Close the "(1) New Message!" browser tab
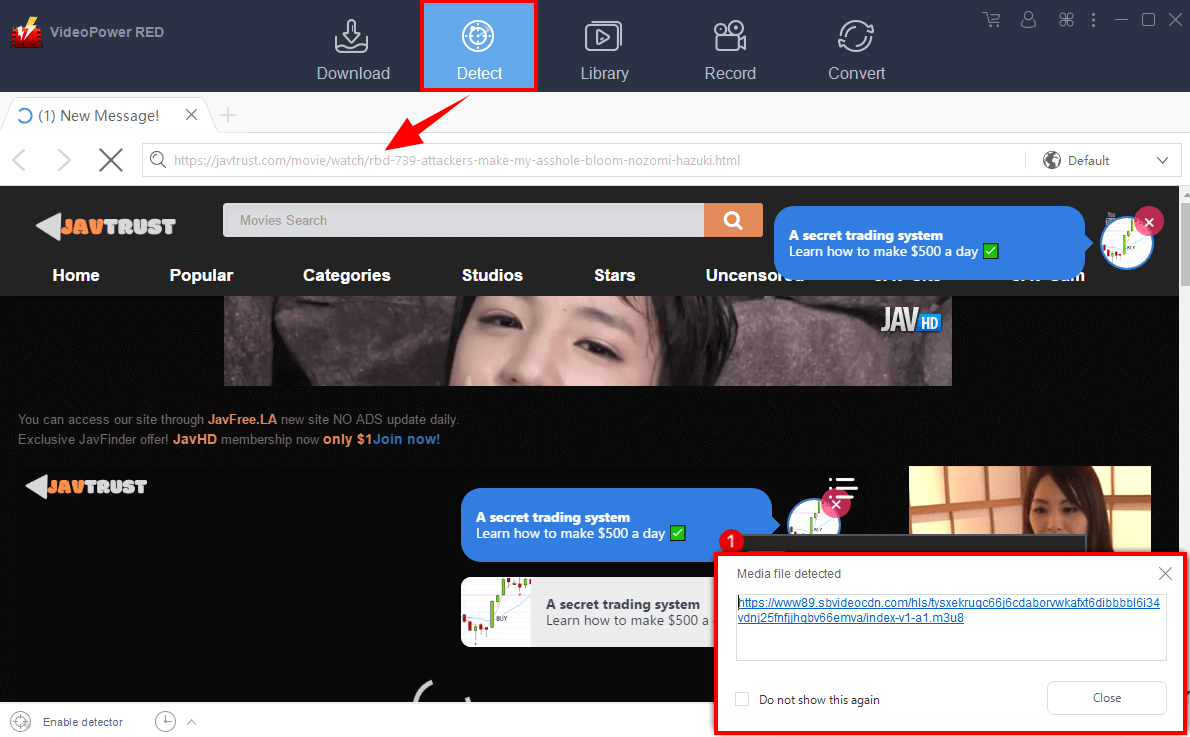 pos(191,115)
